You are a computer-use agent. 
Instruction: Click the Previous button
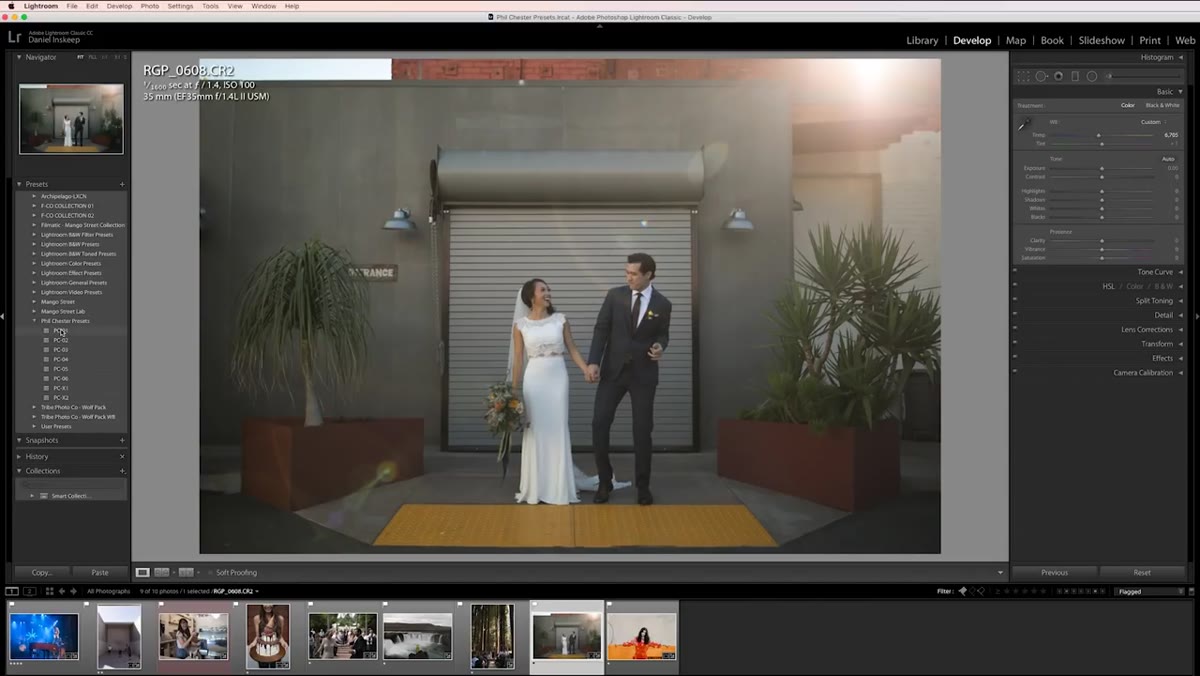tap(1055, 573)
